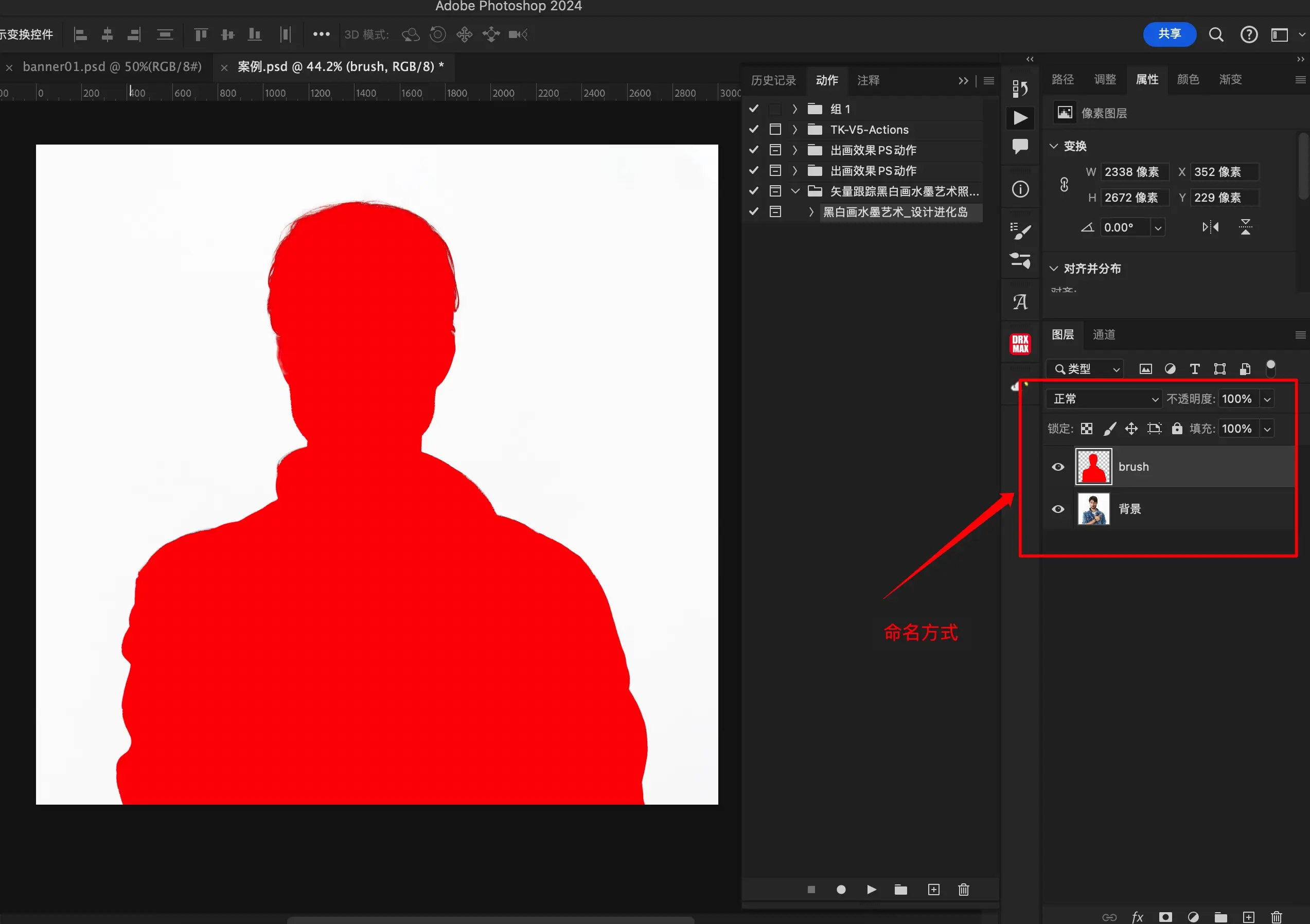Click the align right edges icon
Image resolution: width=1310 pixels, height=924 pixels.
[134, 35]
